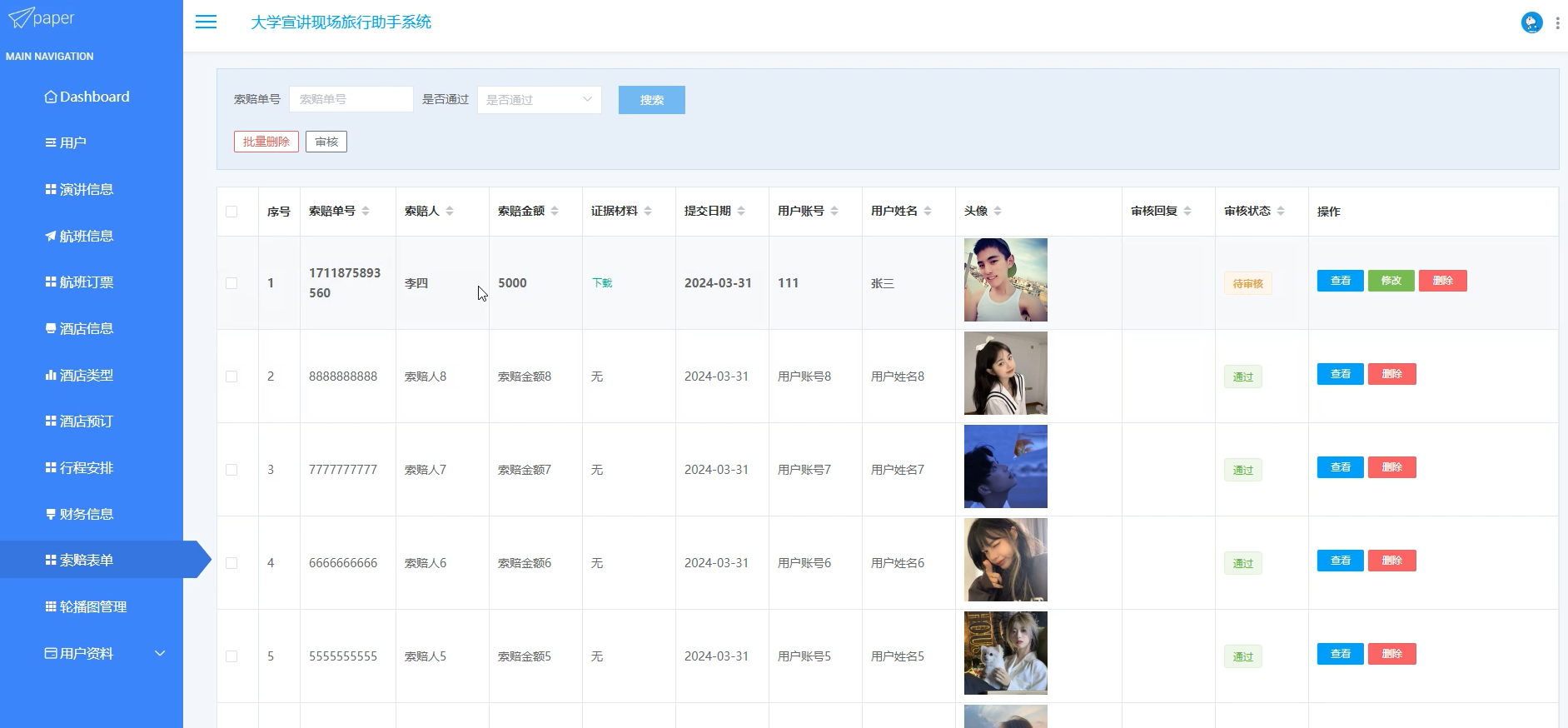Click the 下载 evidence link in row 1
The image size is (1568, 728).
(602, 283)
